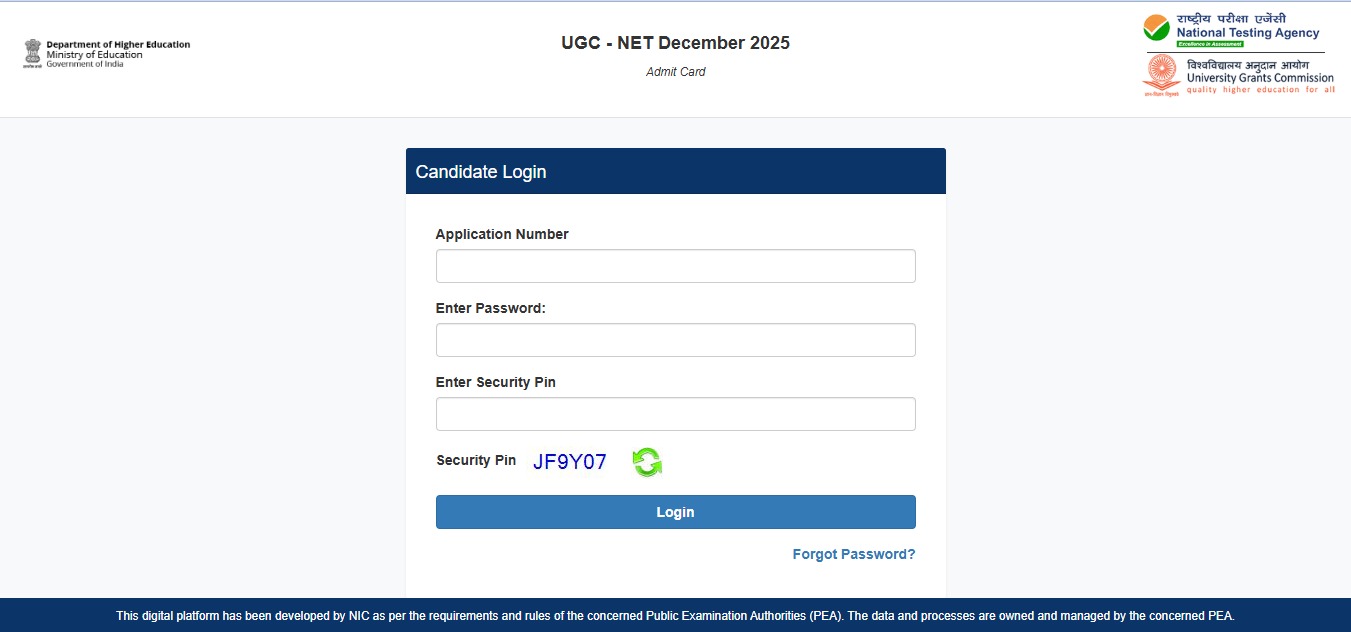Viewport: 1351px width, 632px height.
Task: Click the displayed Security Pin JF9Y07 text
Action: coord(570,461)
